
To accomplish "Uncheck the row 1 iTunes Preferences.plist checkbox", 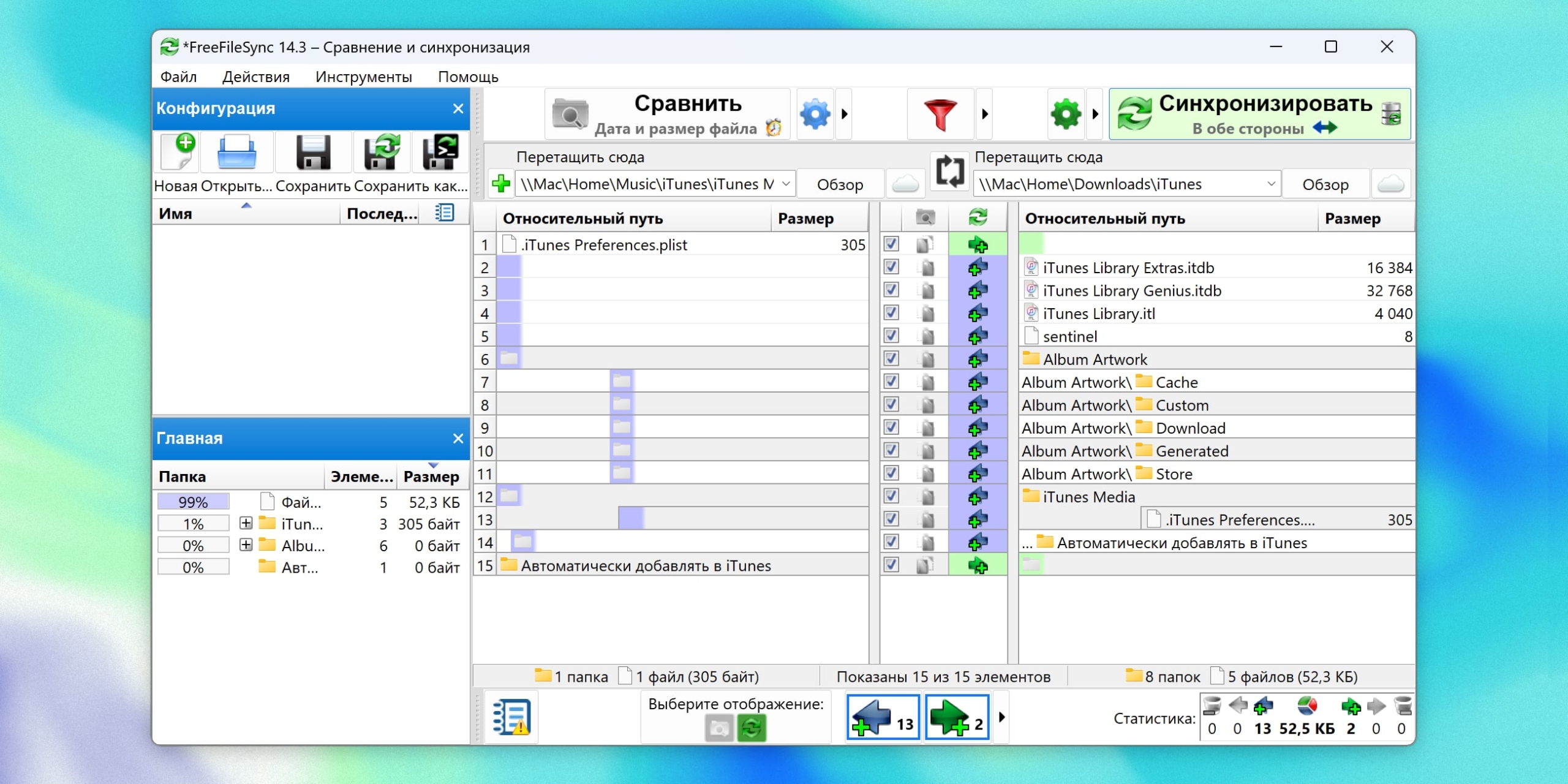I will click(x=892, y=244).
